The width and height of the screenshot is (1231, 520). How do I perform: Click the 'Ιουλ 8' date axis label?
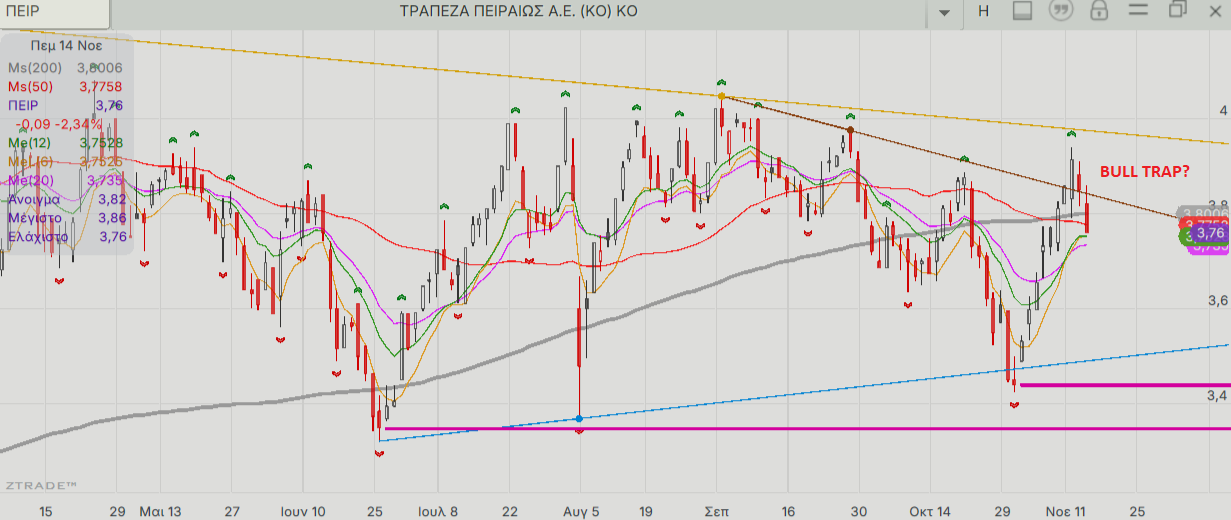436,511
